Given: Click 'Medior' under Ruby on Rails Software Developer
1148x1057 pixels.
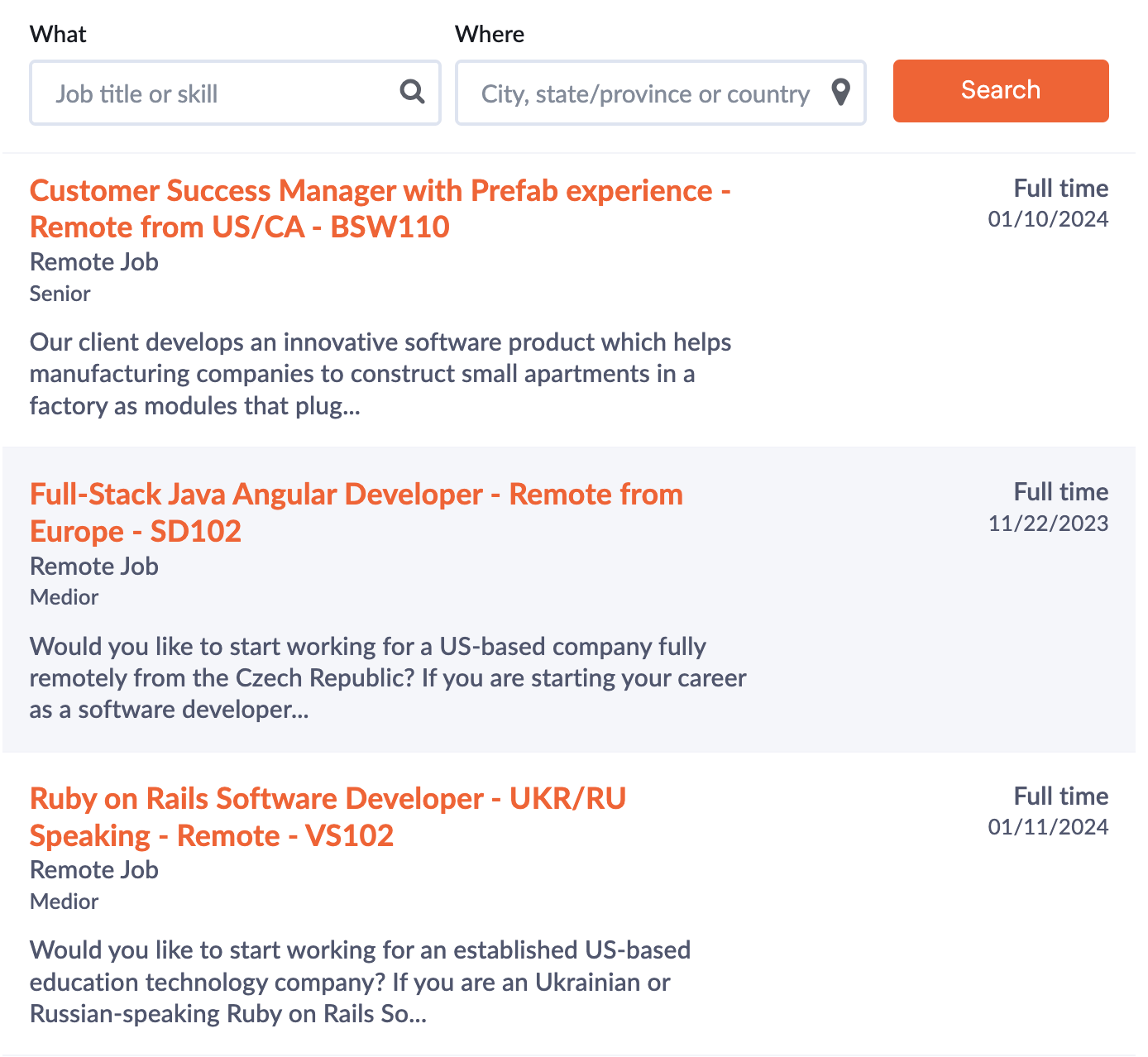Looking at the screenshot, I should (x=64, y=902).
